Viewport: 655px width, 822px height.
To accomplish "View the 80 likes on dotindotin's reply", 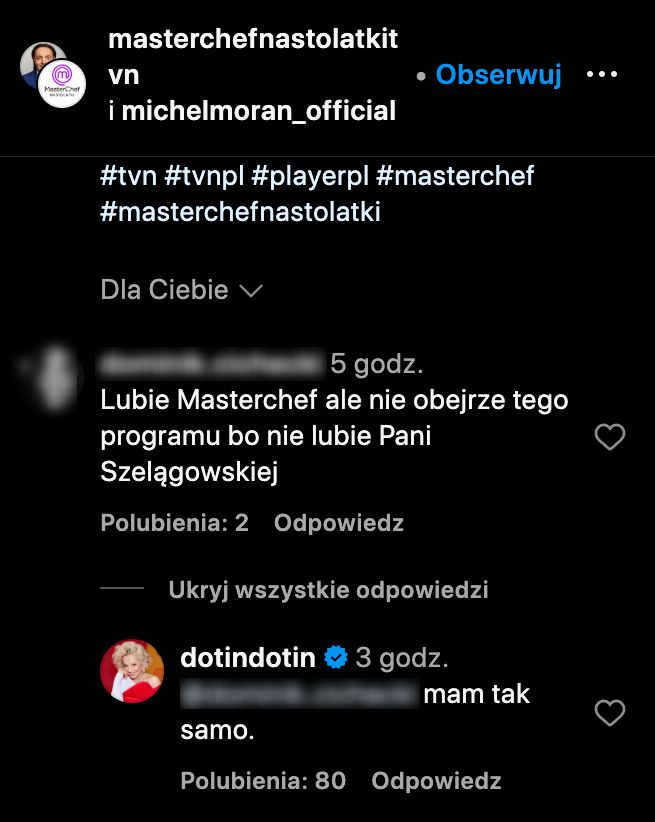I will pyautogui.click(x=263, y=781).
